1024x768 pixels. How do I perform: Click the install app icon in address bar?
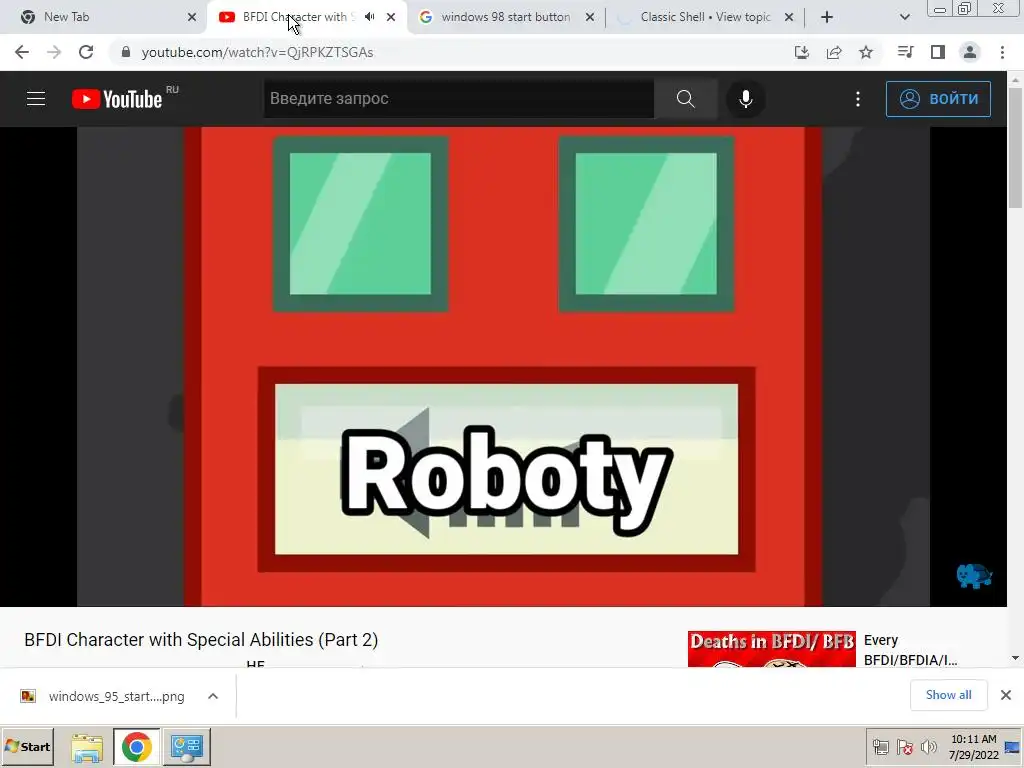point(802,52)
